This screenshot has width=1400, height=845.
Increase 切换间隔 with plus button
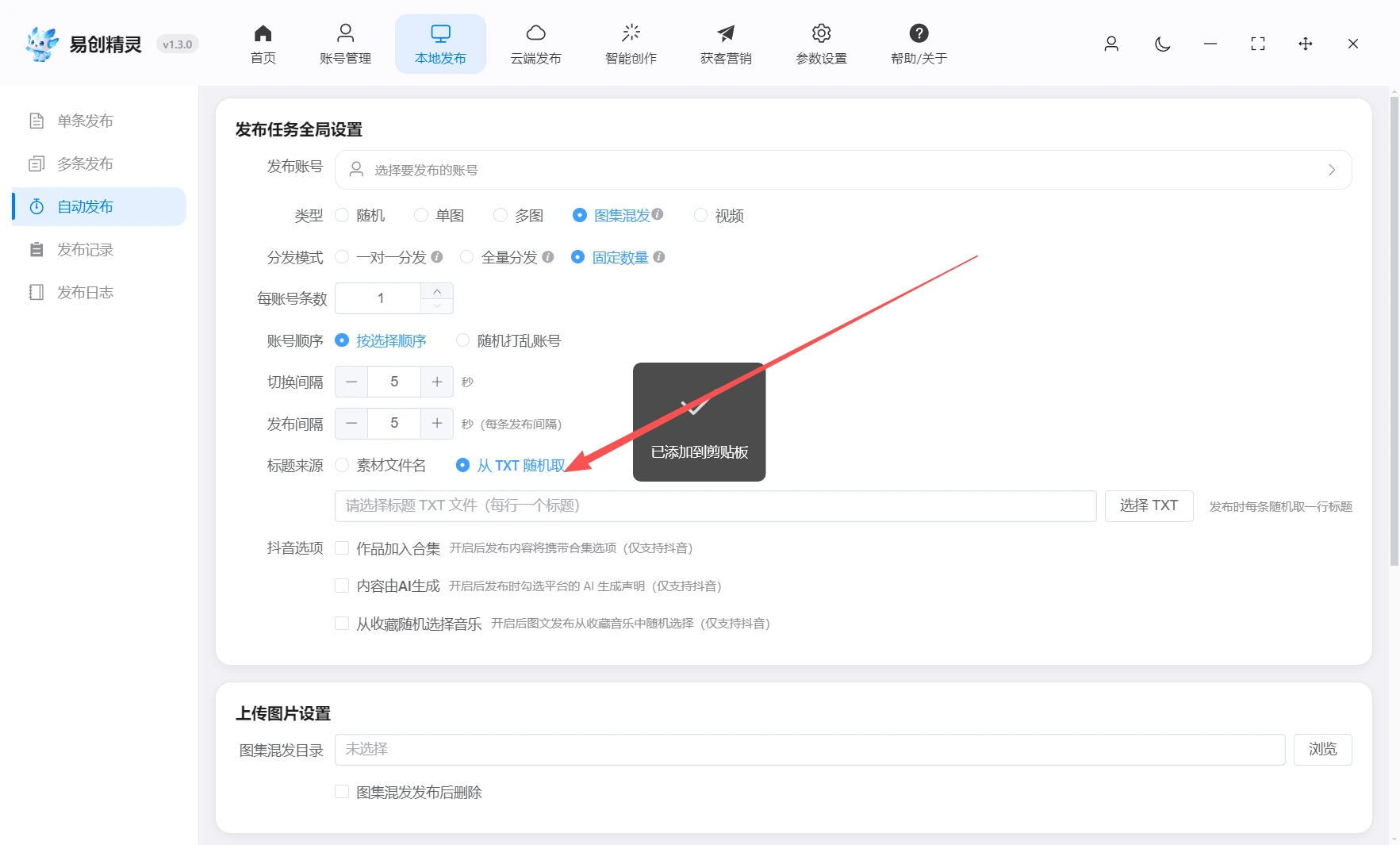pos(437,382)
